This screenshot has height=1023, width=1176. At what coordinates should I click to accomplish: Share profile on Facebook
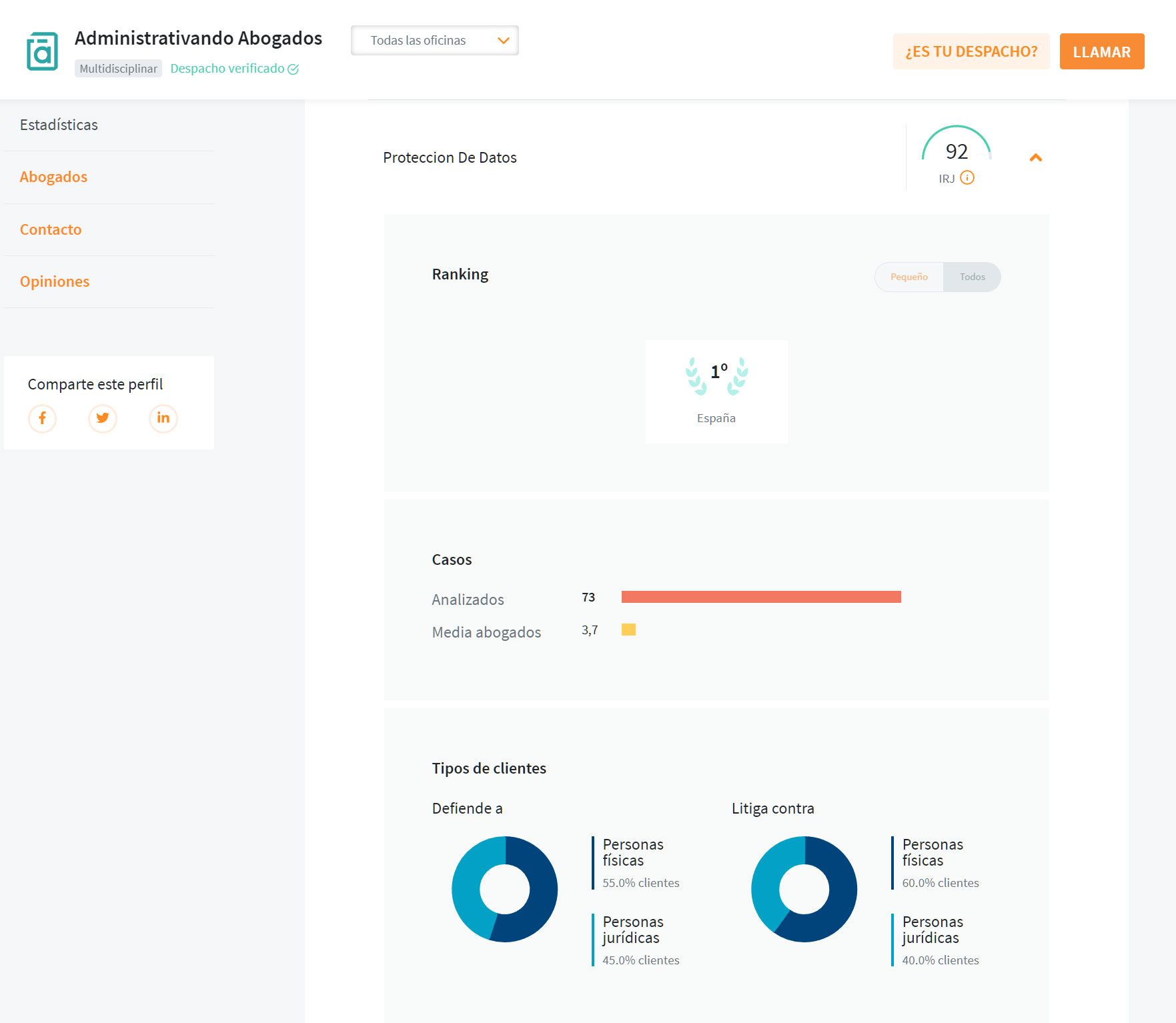[42, 418]
